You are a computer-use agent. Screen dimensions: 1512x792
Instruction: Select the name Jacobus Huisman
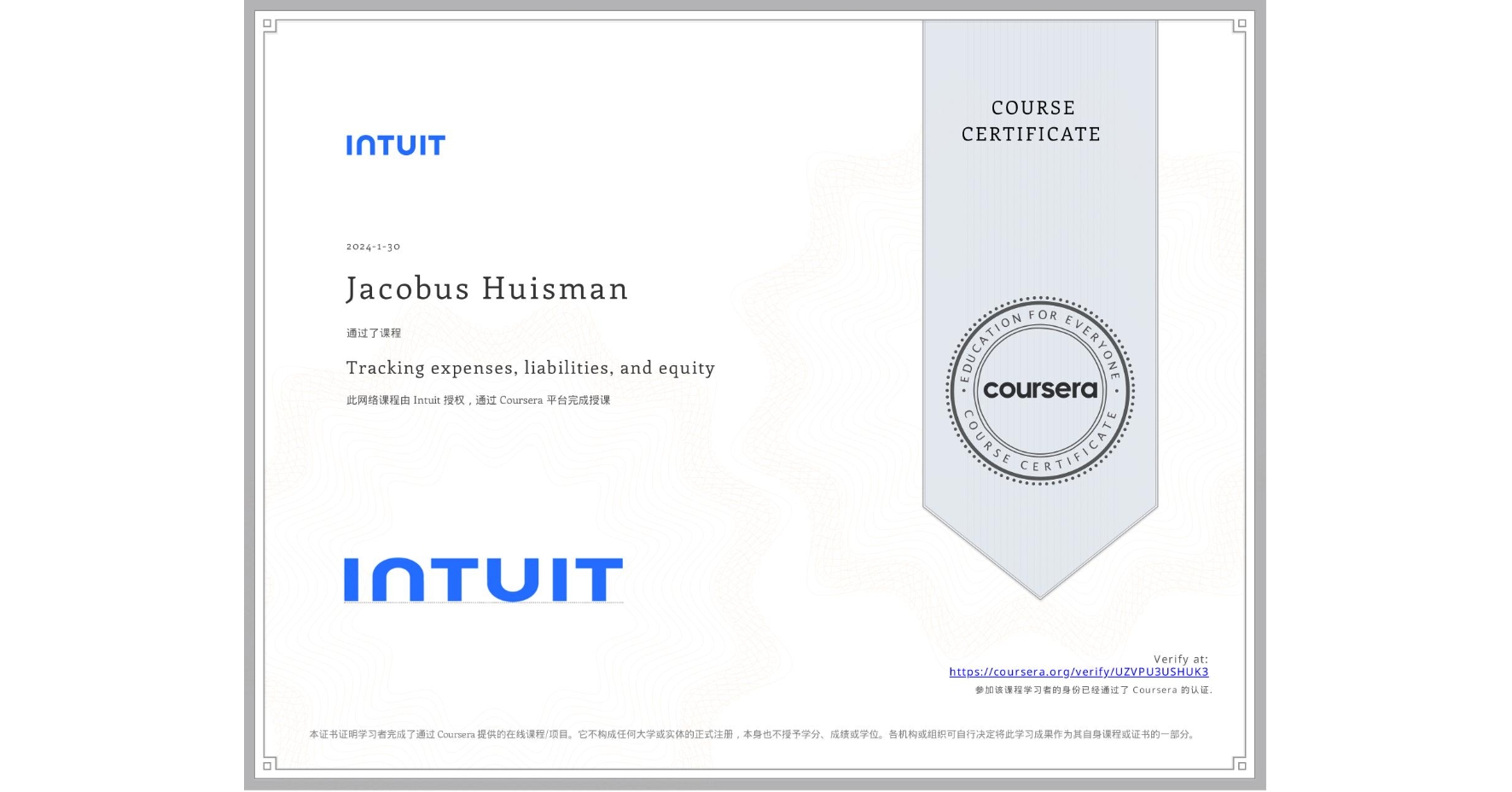[487, 288]
